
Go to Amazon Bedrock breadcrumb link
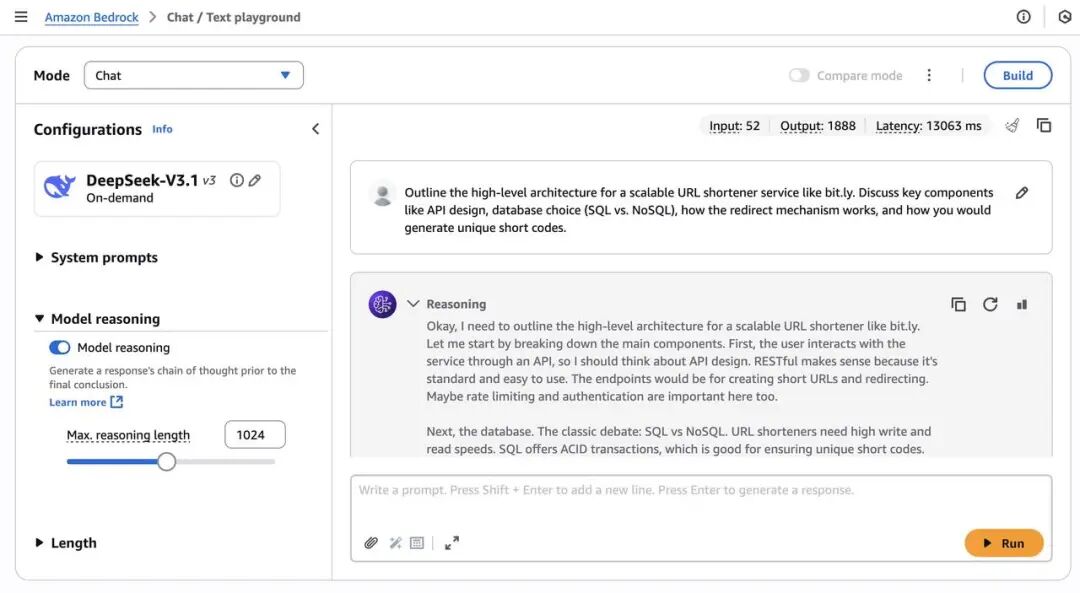pos(92,17)
